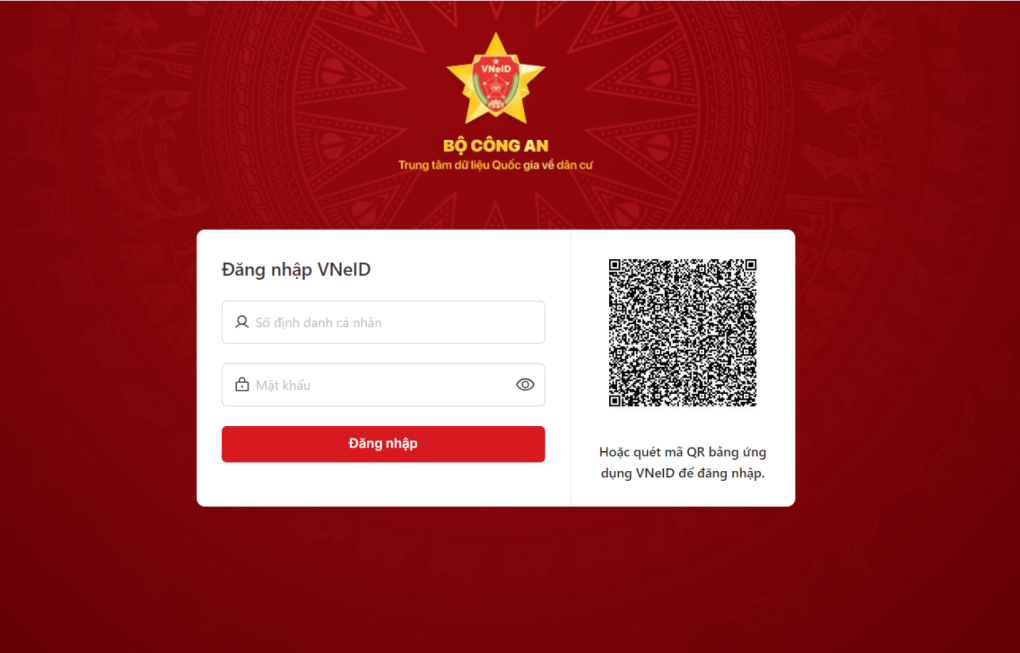Focus the Mật khẩu password field
This screenshot has height=653, width=1020.
(383, 384)
